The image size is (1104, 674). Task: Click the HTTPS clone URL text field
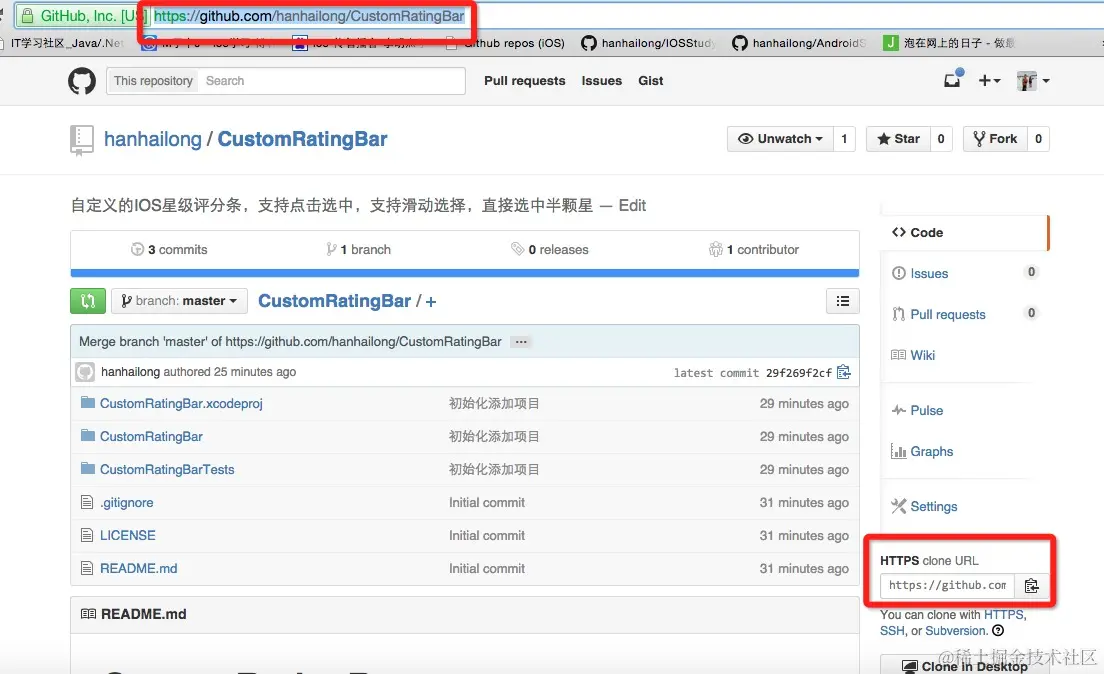[948, 585]
